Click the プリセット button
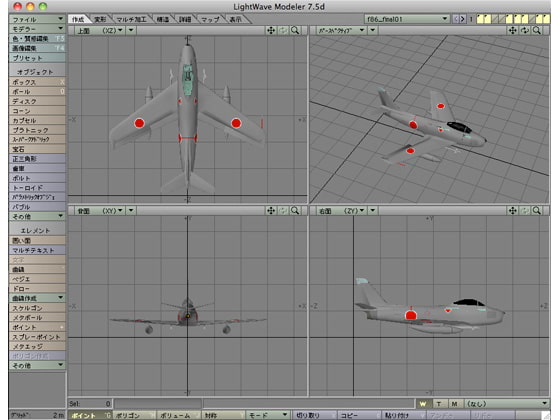560x420 pixels. pyautogui.click(x=37, y=58)
